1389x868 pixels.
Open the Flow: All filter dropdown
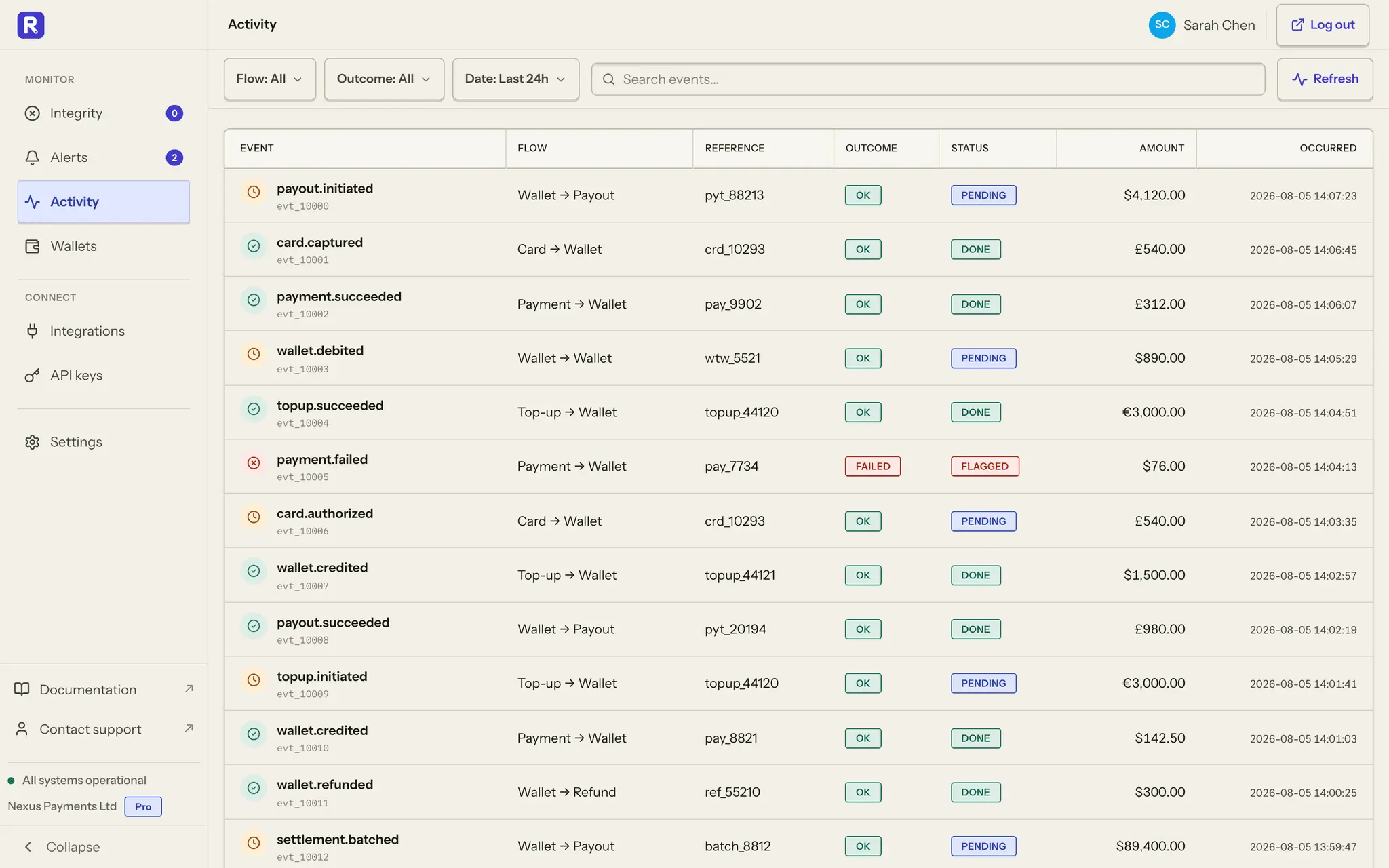click(270, 79)
